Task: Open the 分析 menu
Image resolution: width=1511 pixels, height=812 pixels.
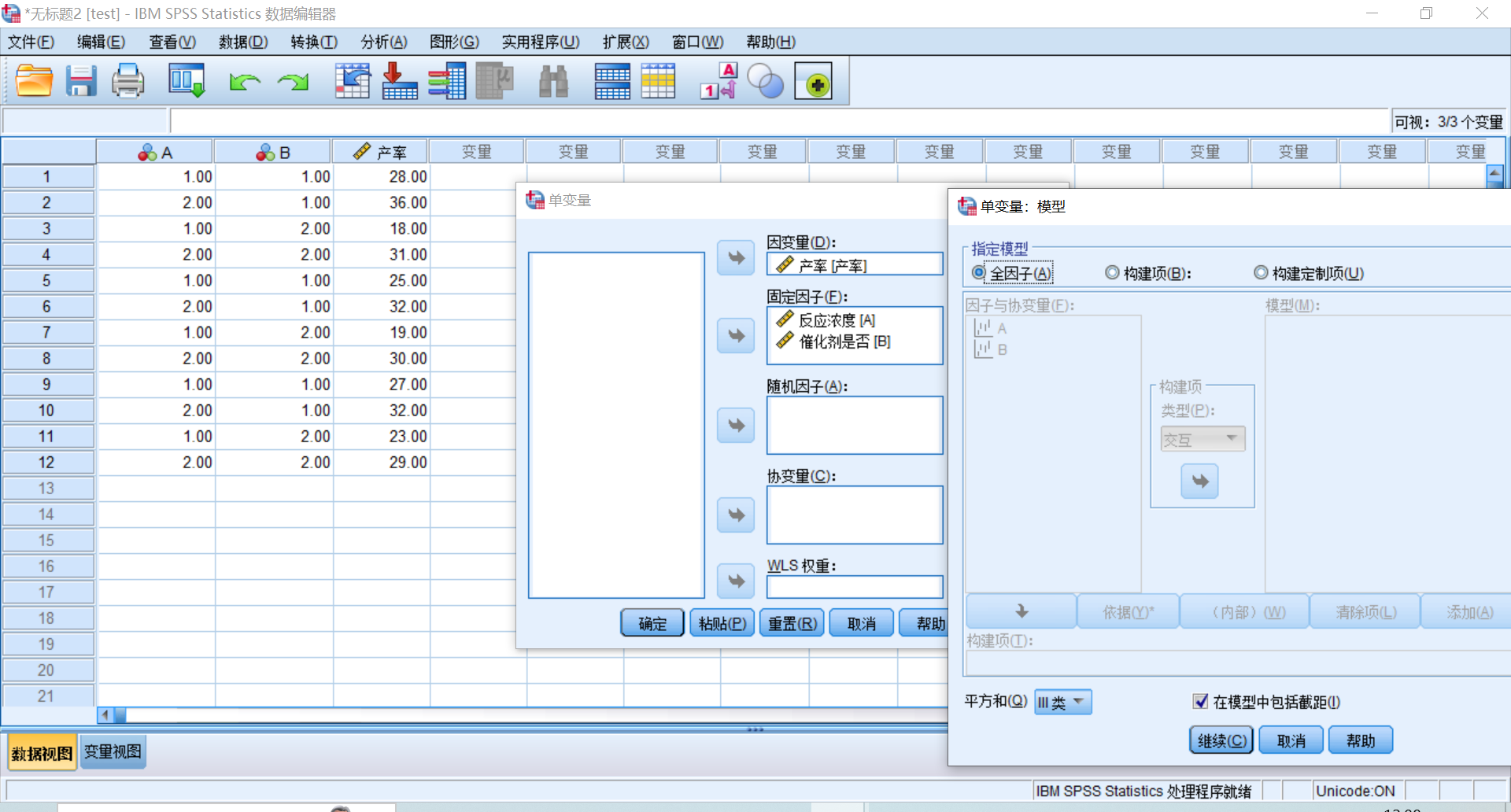Action: pyautogui.click(x=383, y=42)
